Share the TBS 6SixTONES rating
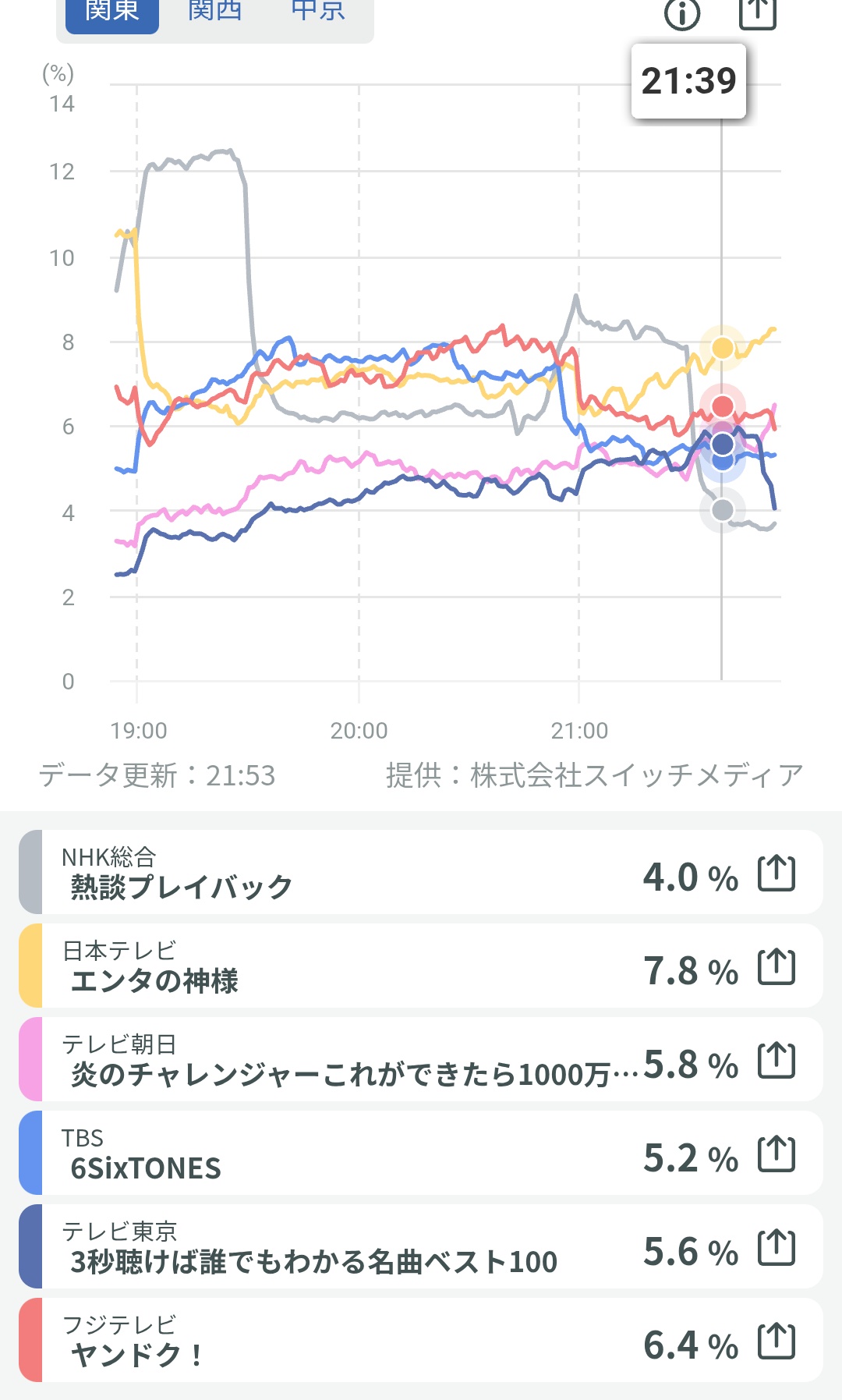 point(777,1154)
